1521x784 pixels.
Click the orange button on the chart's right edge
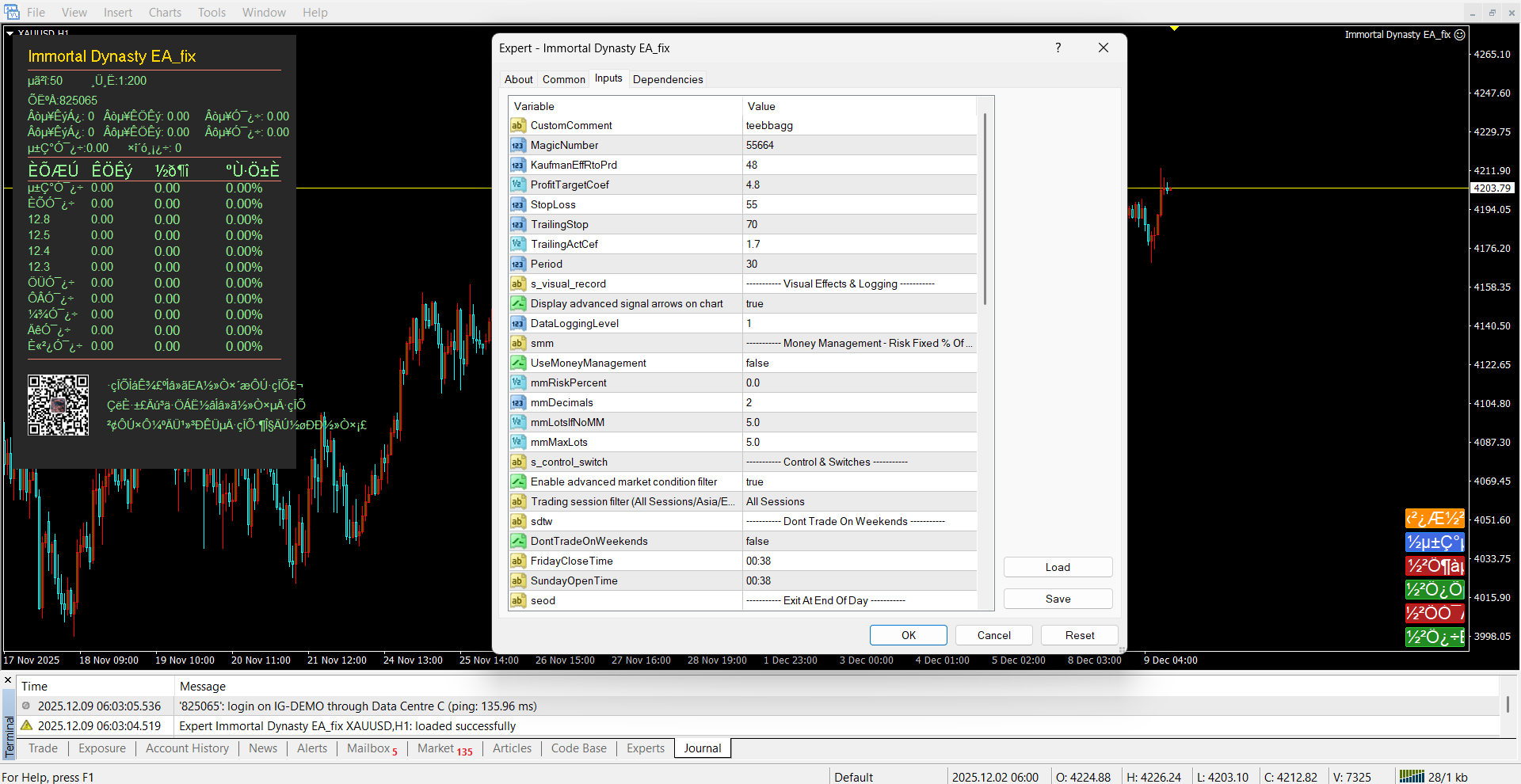(x=1434, y=519)
